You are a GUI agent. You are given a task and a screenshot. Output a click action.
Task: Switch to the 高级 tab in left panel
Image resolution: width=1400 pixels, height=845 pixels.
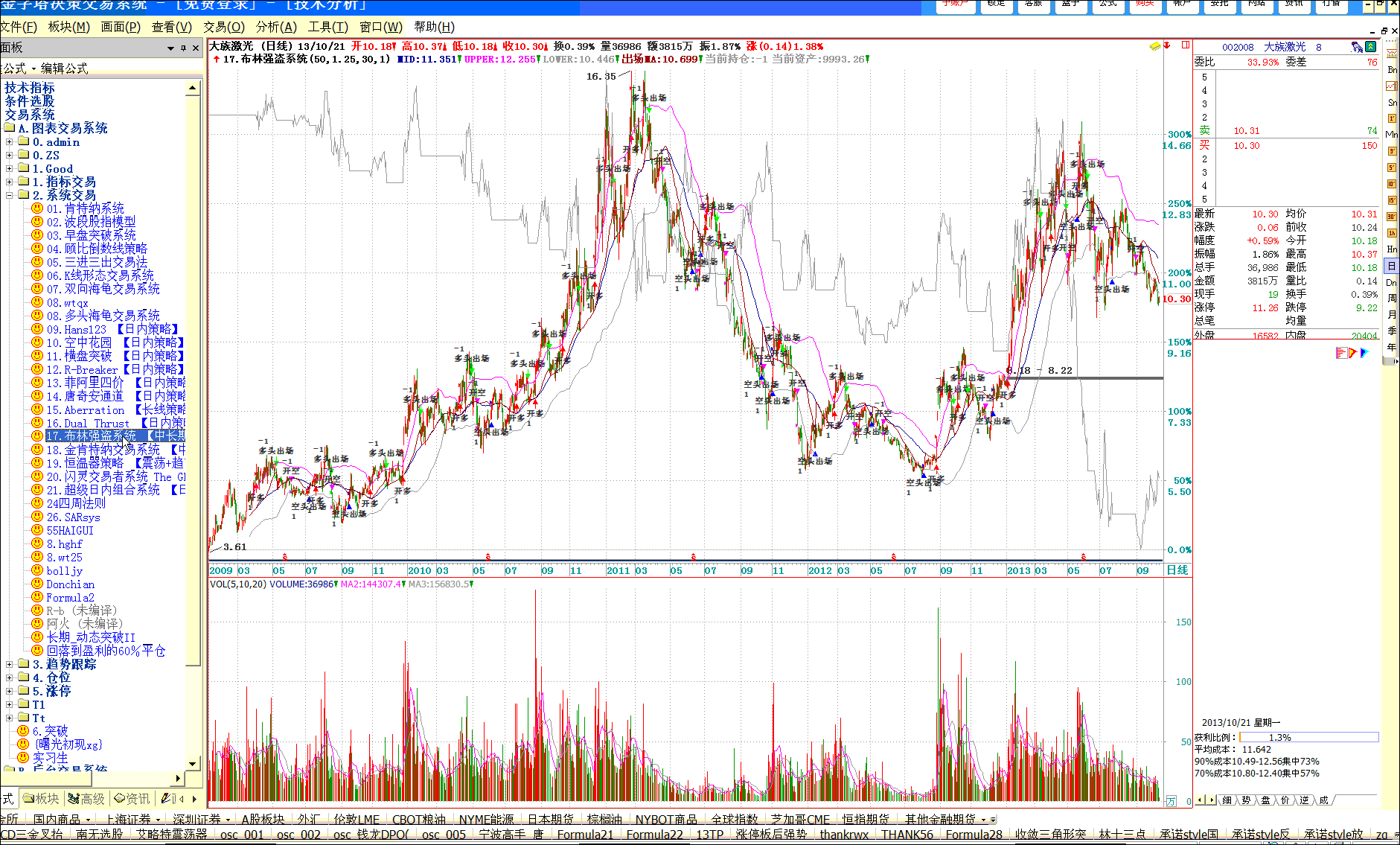click(86, 798)
